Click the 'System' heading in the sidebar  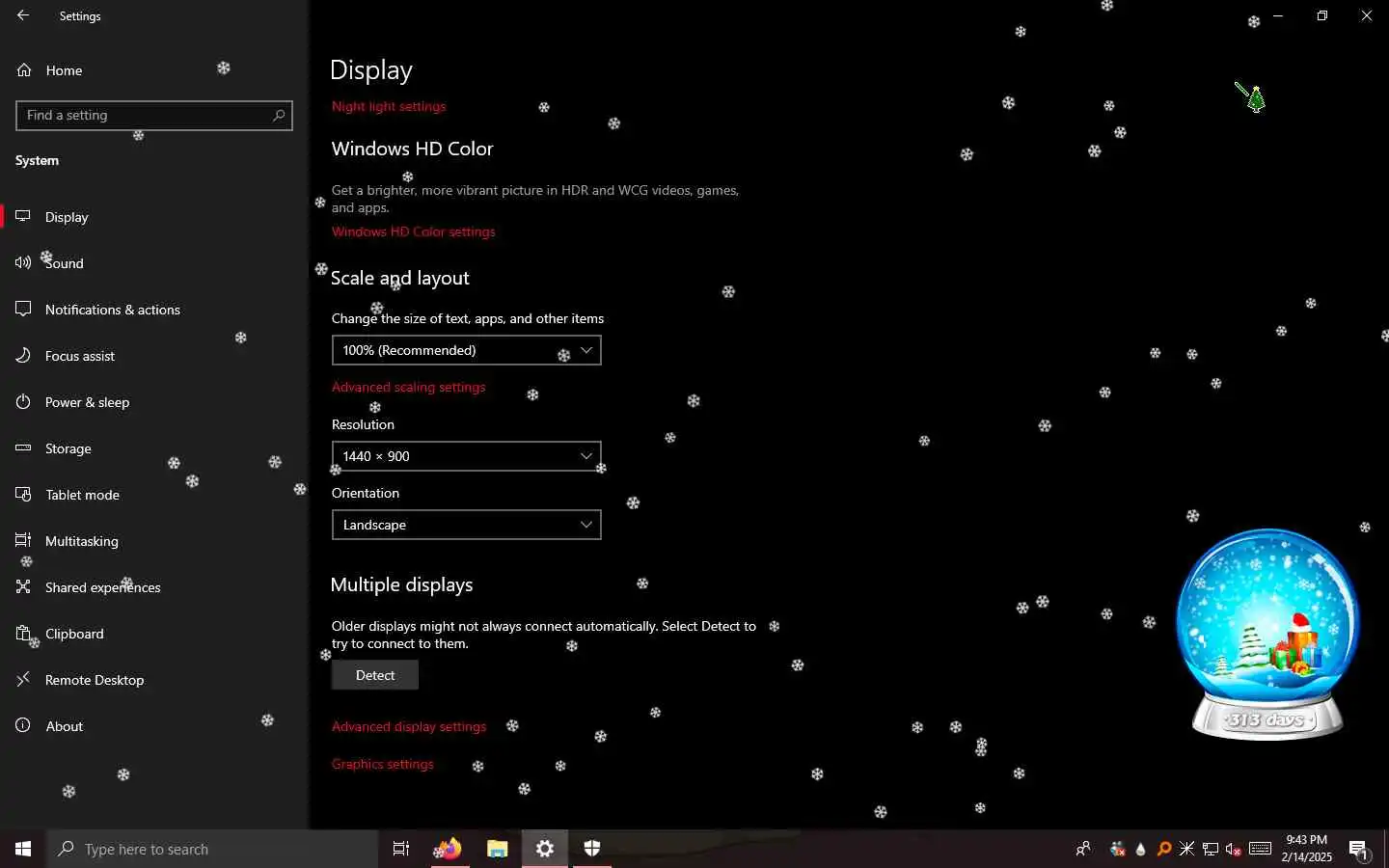click(37, 160)
